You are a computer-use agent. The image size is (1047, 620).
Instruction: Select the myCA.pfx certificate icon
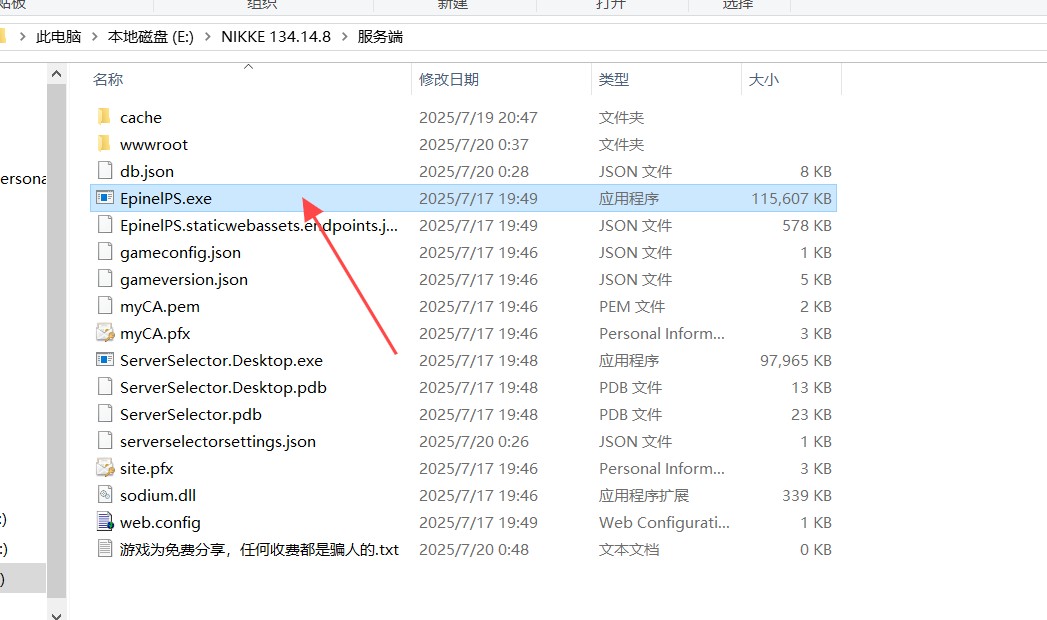coord(104,333)
